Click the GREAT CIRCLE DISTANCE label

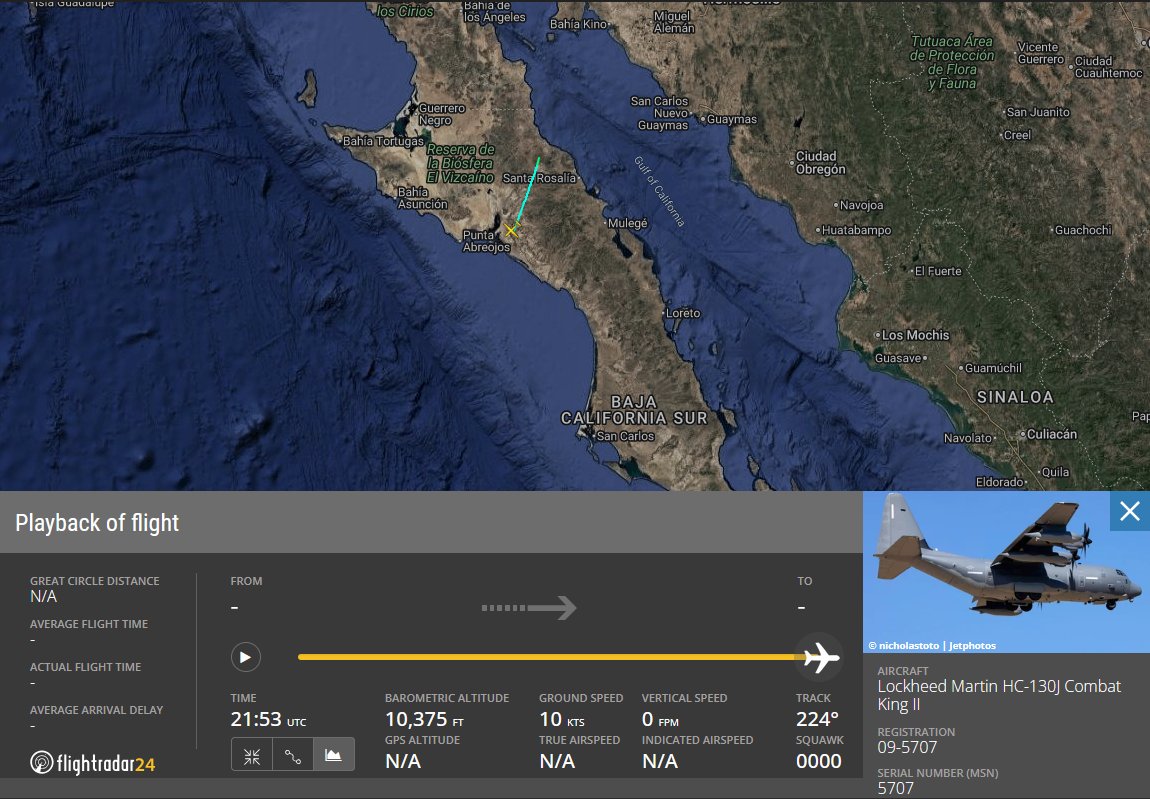pyautogui.click(x=95, y=581)
